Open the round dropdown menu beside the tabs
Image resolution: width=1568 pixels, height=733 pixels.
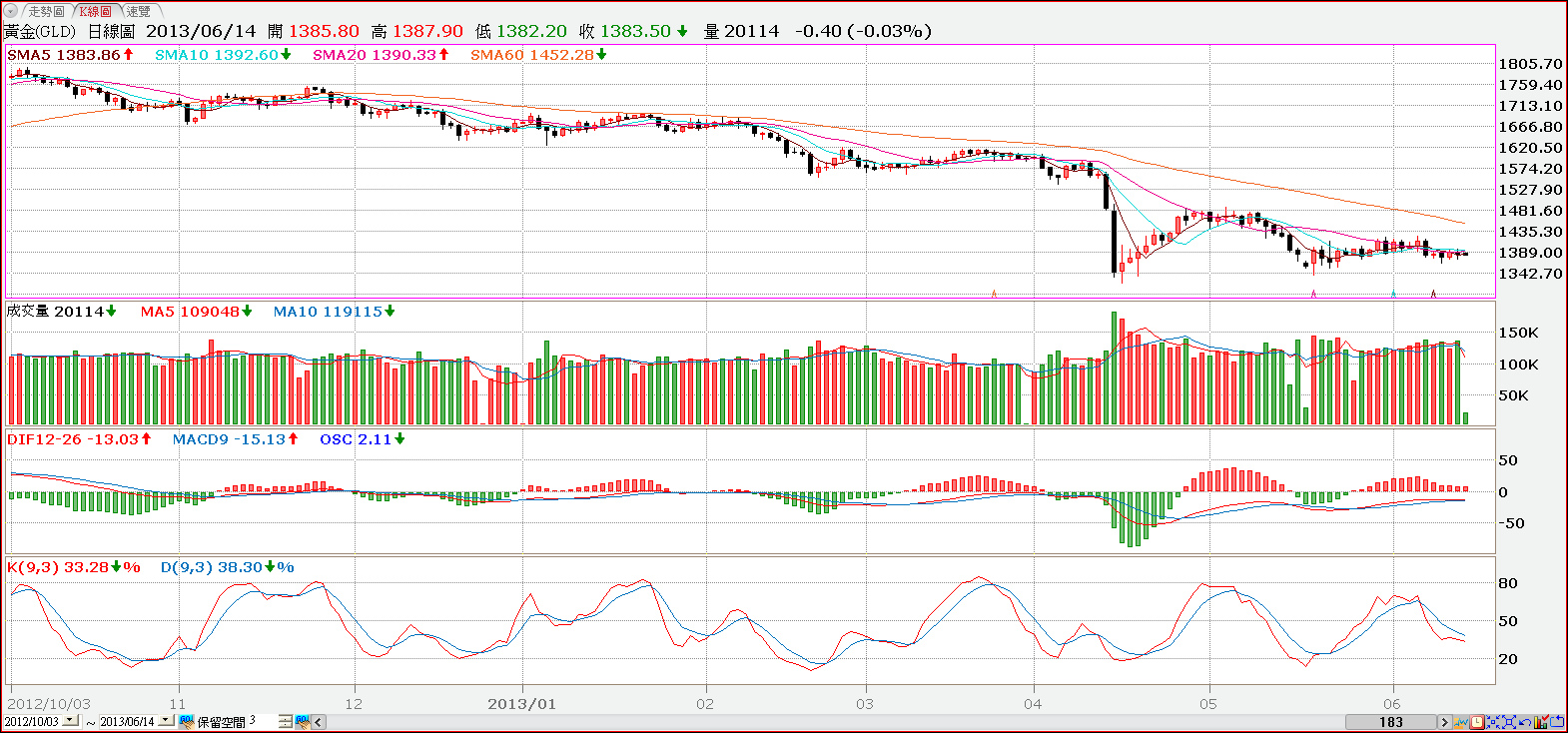tap(11, 11)
